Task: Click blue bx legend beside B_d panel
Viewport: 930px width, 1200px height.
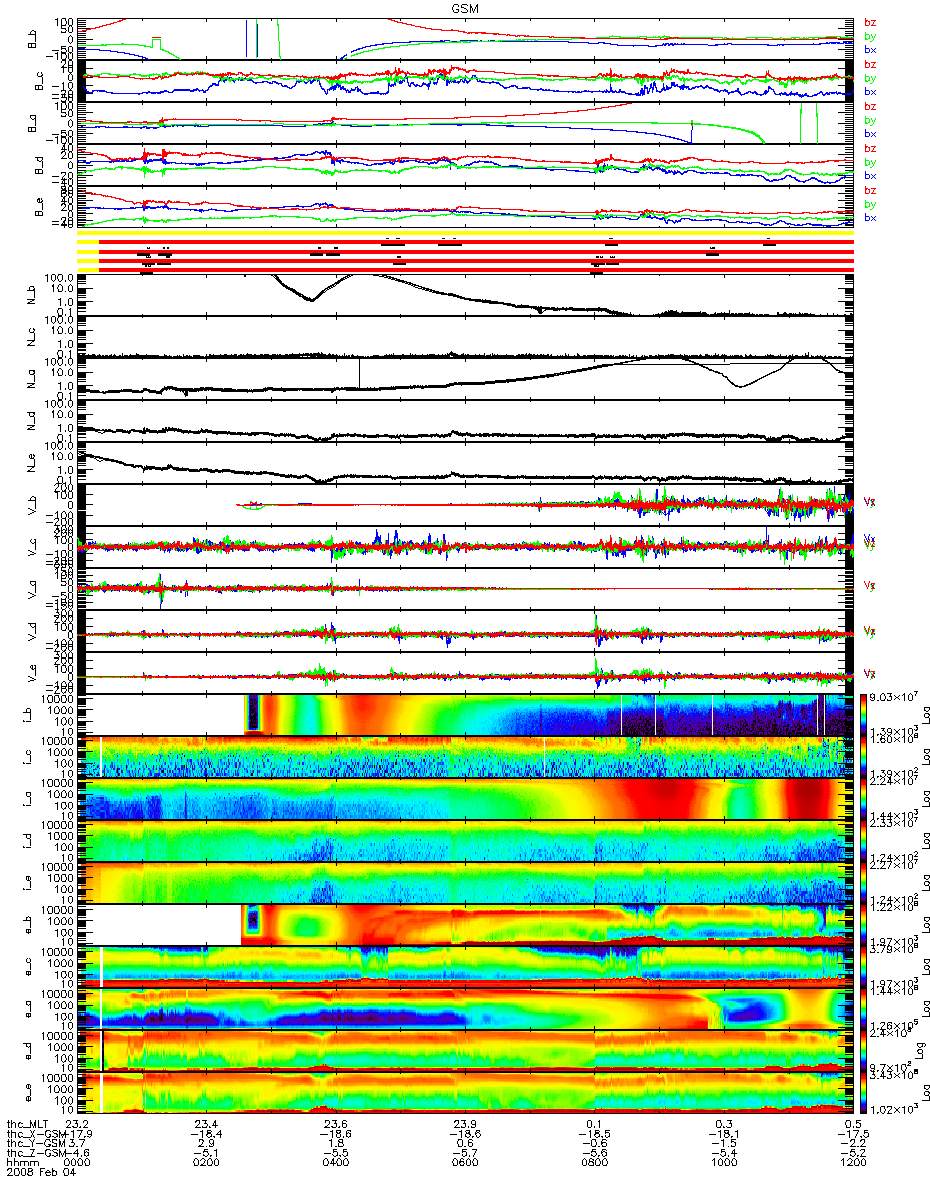Action: click(x=870, y=175)
